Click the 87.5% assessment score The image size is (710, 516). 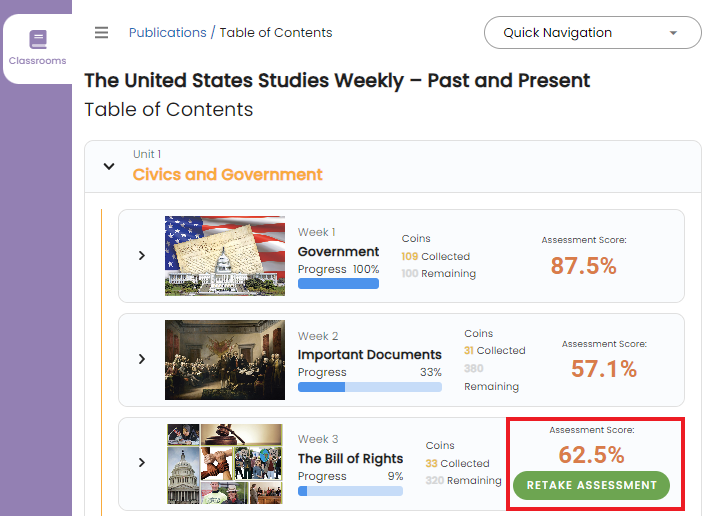[583, 265]
